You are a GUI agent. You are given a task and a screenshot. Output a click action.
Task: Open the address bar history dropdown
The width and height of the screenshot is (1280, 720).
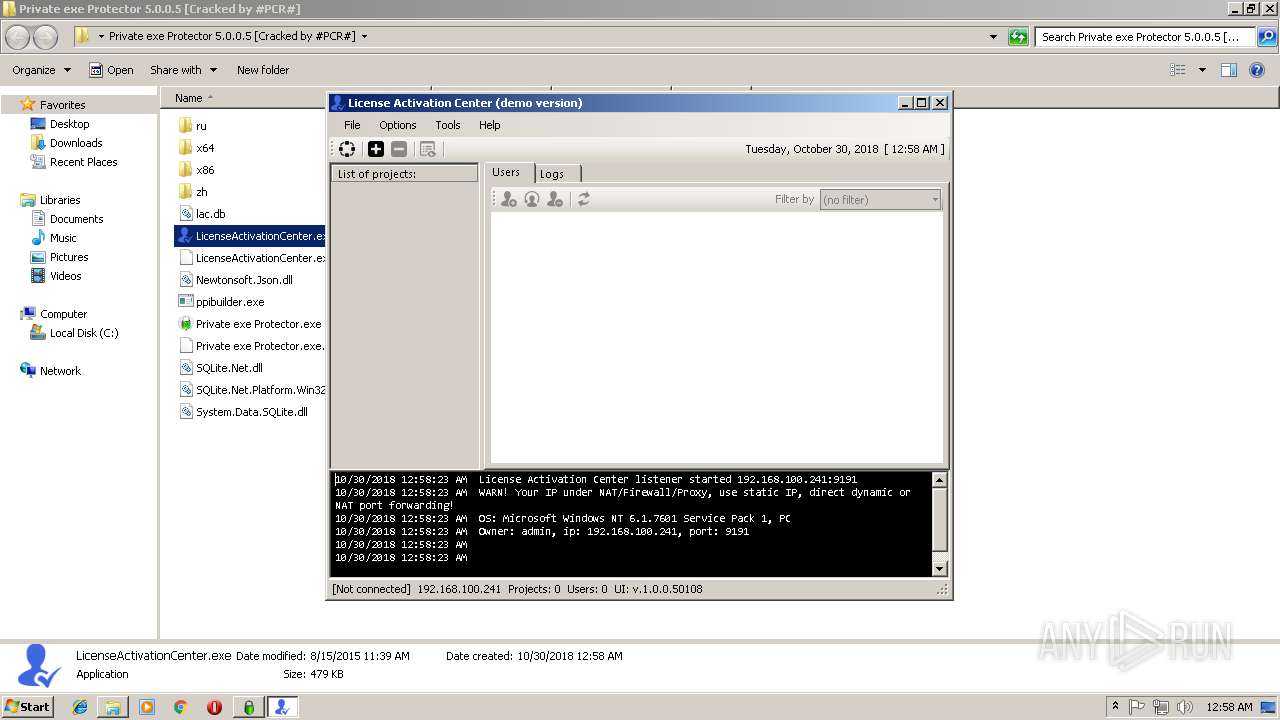coord(993,37)
